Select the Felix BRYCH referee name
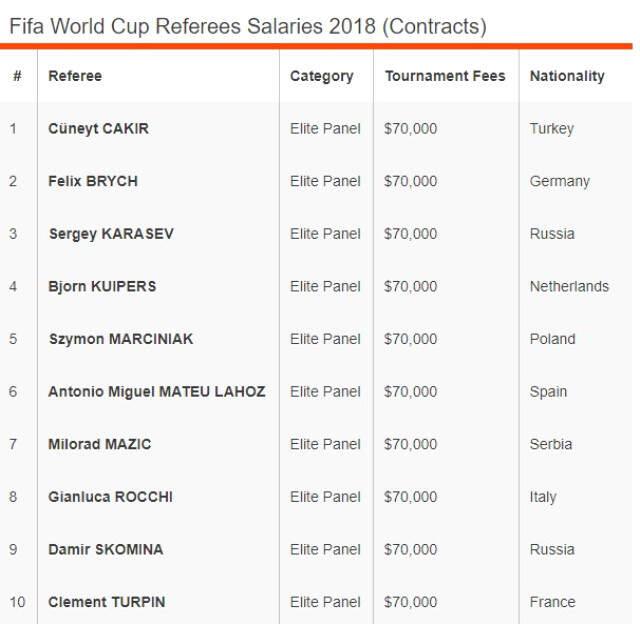The height and width of the screenshot is (624, 640). (x=93, y=181)
